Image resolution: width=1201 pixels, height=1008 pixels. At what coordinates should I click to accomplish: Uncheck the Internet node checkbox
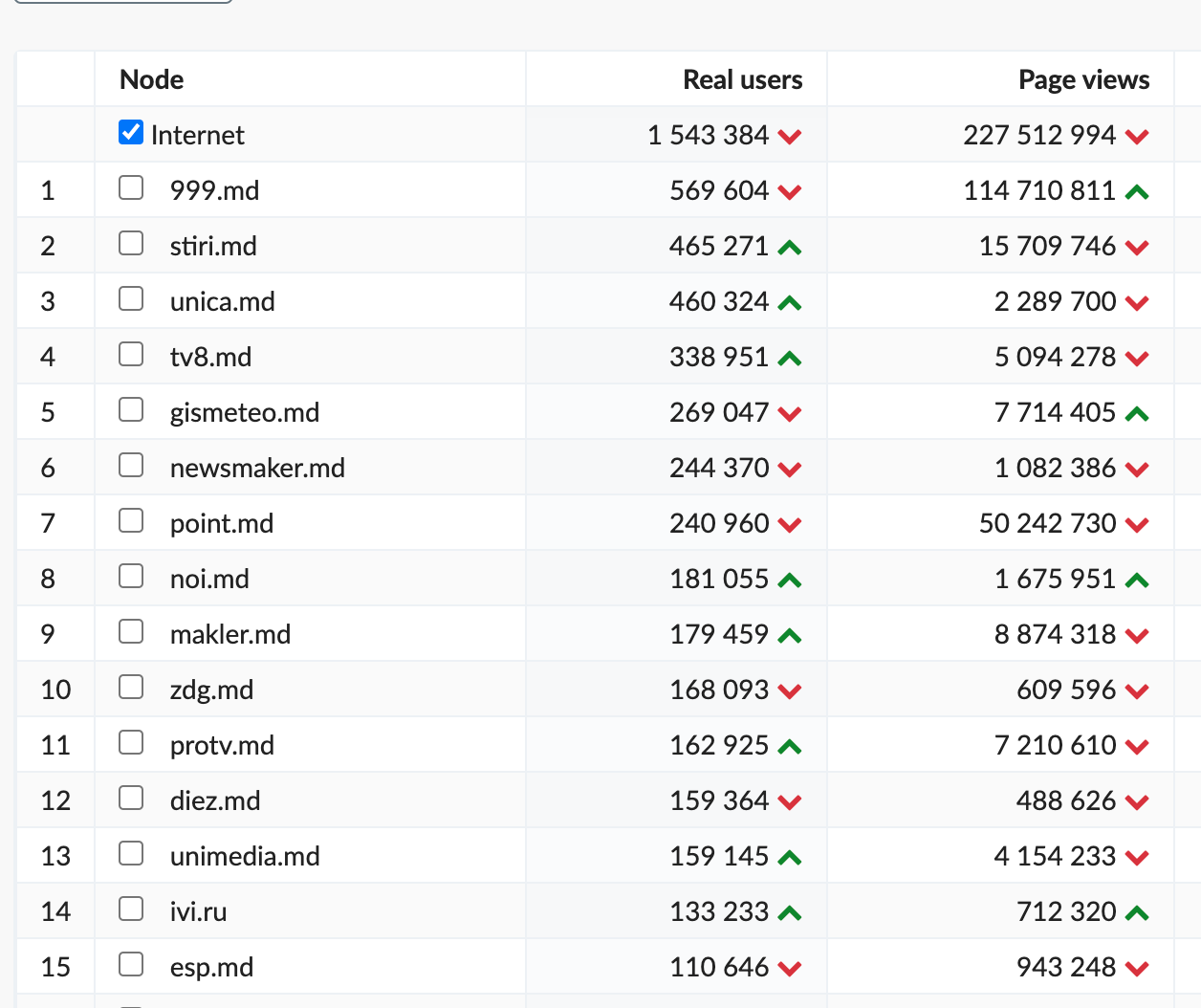[131, 132]
